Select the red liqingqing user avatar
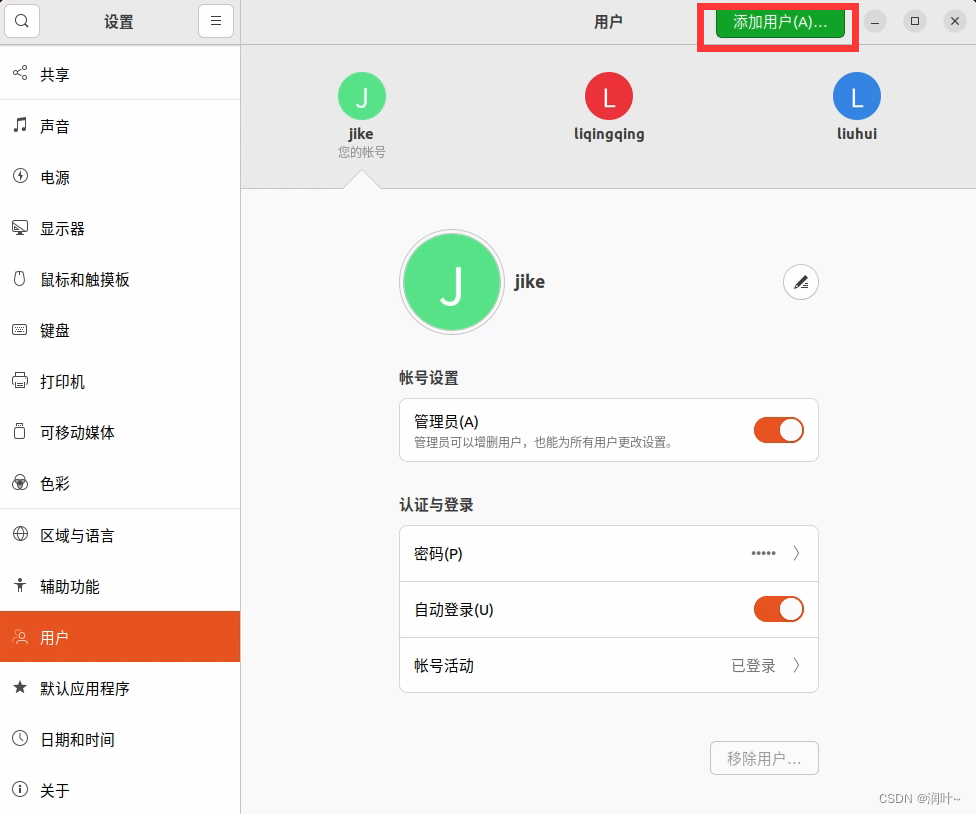The image size is (976, 814). (x=609, y=96)
